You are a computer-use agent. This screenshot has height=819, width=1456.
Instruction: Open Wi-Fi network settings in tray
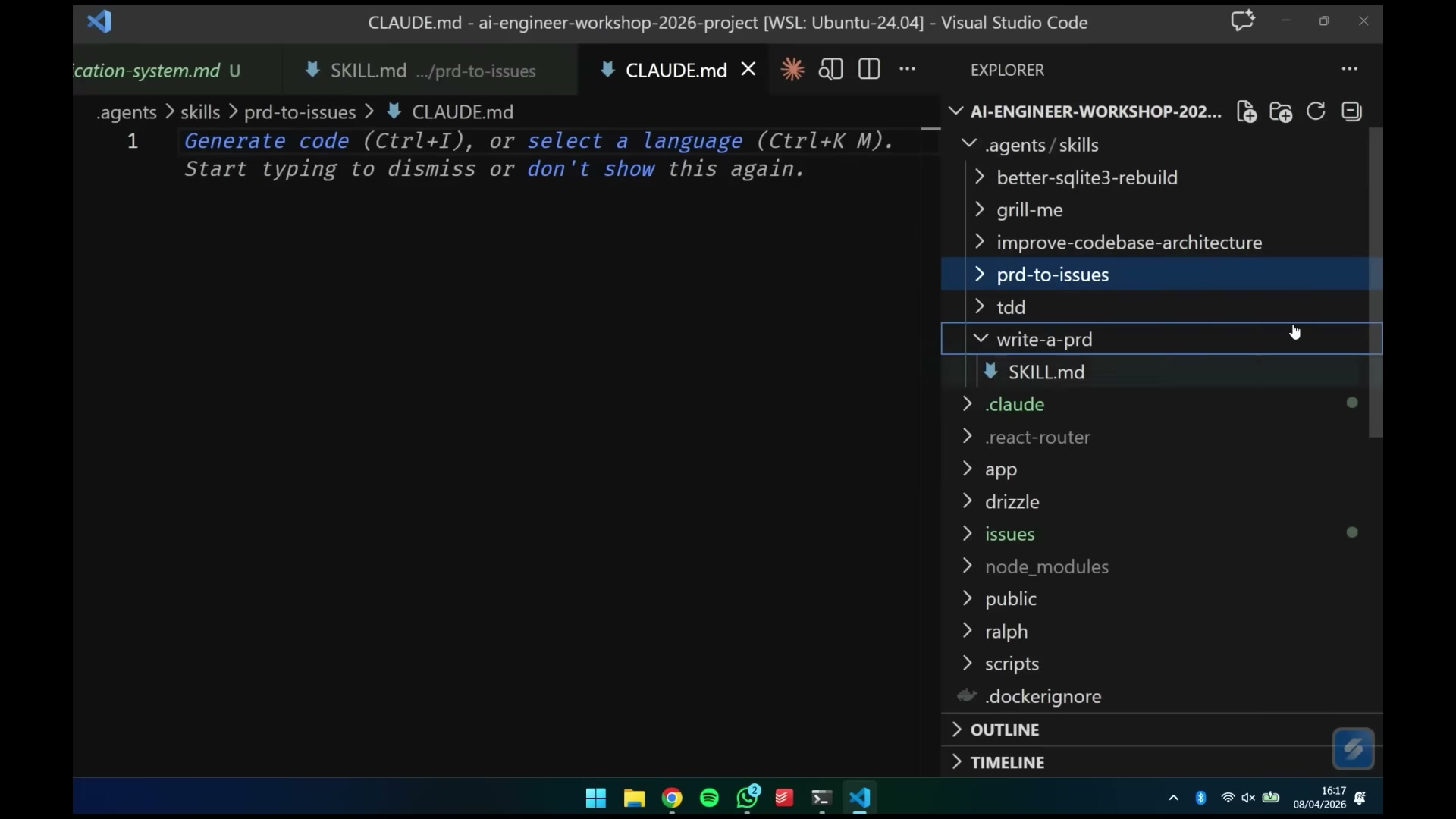pyautogui.click(x=1228, y=798)
